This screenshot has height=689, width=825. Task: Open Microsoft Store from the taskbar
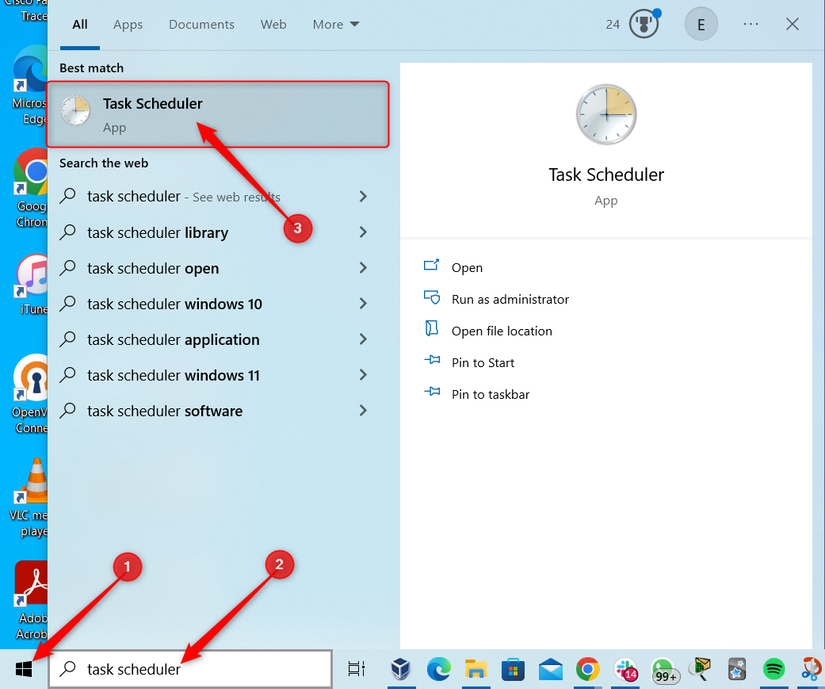pos(512,668)
